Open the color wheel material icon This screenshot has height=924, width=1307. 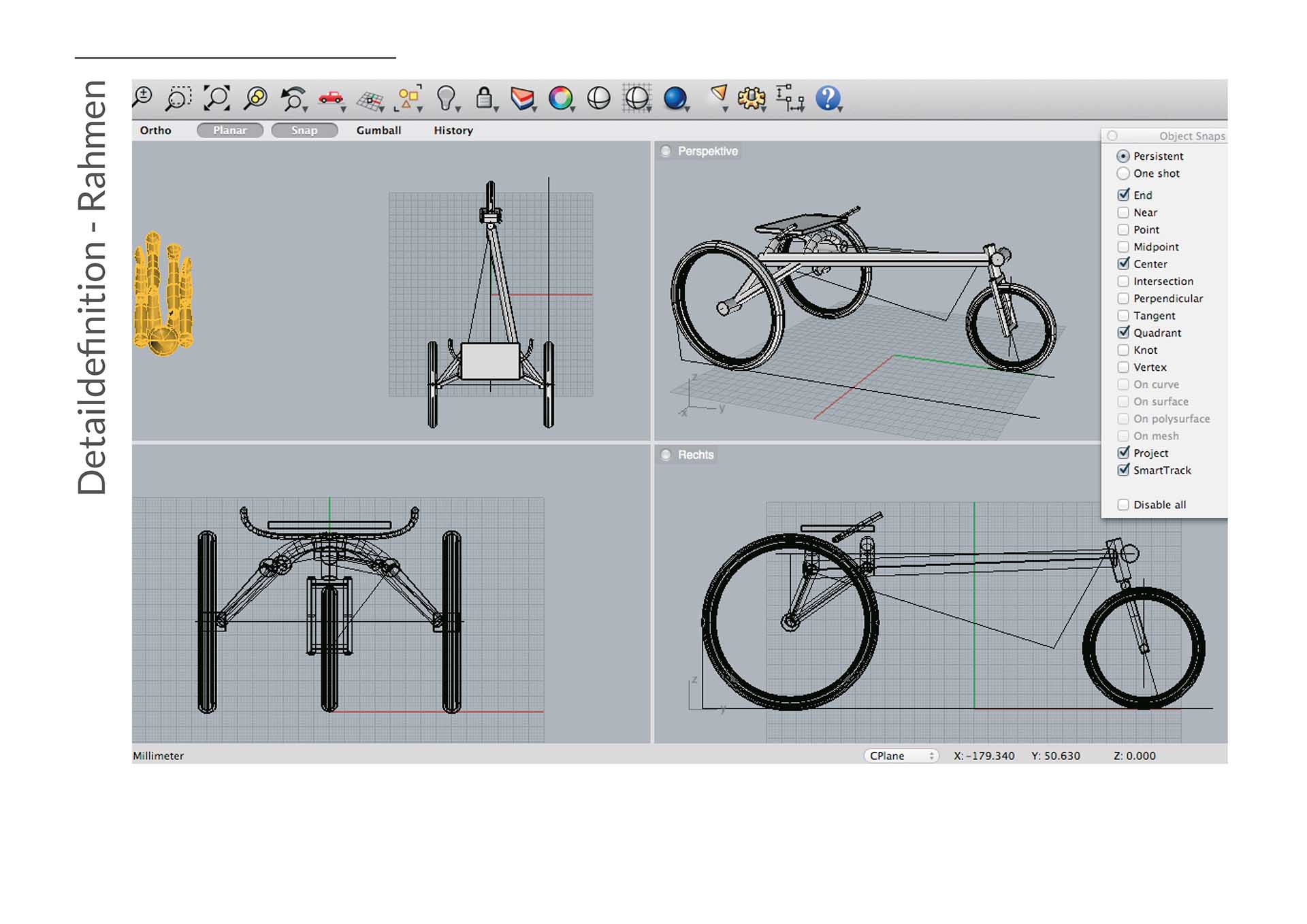[560, 99]
